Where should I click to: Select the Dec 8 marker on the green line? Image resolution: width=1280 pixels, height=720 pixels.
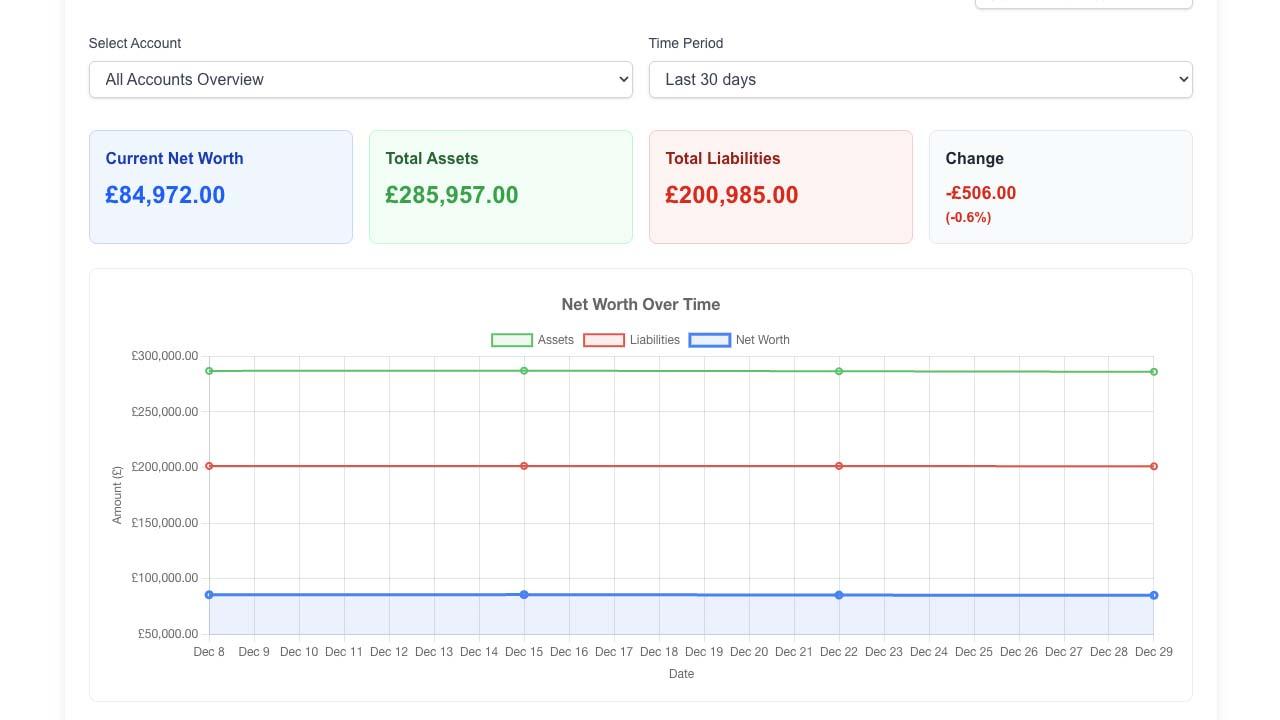[x=209, y=371]
